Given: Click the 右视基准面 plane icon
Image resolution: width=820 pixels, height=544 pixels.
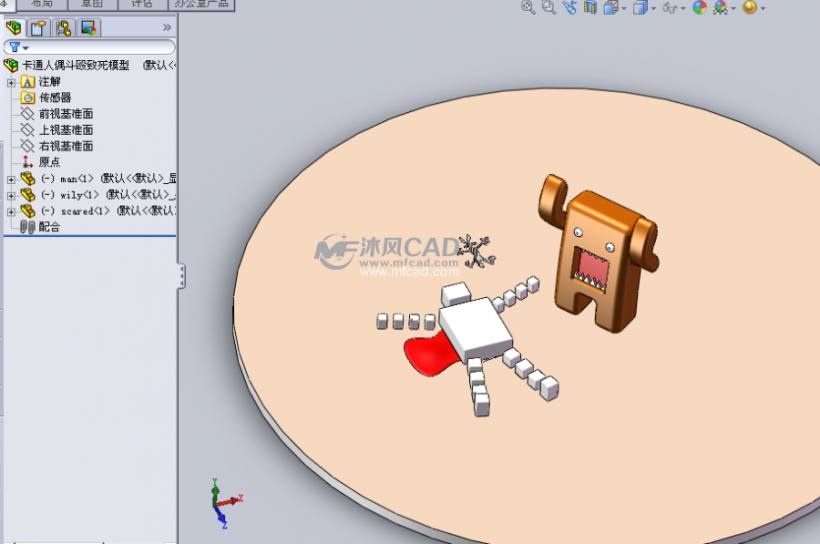Looking at the screenshot, I should click(x=27, y=146).
